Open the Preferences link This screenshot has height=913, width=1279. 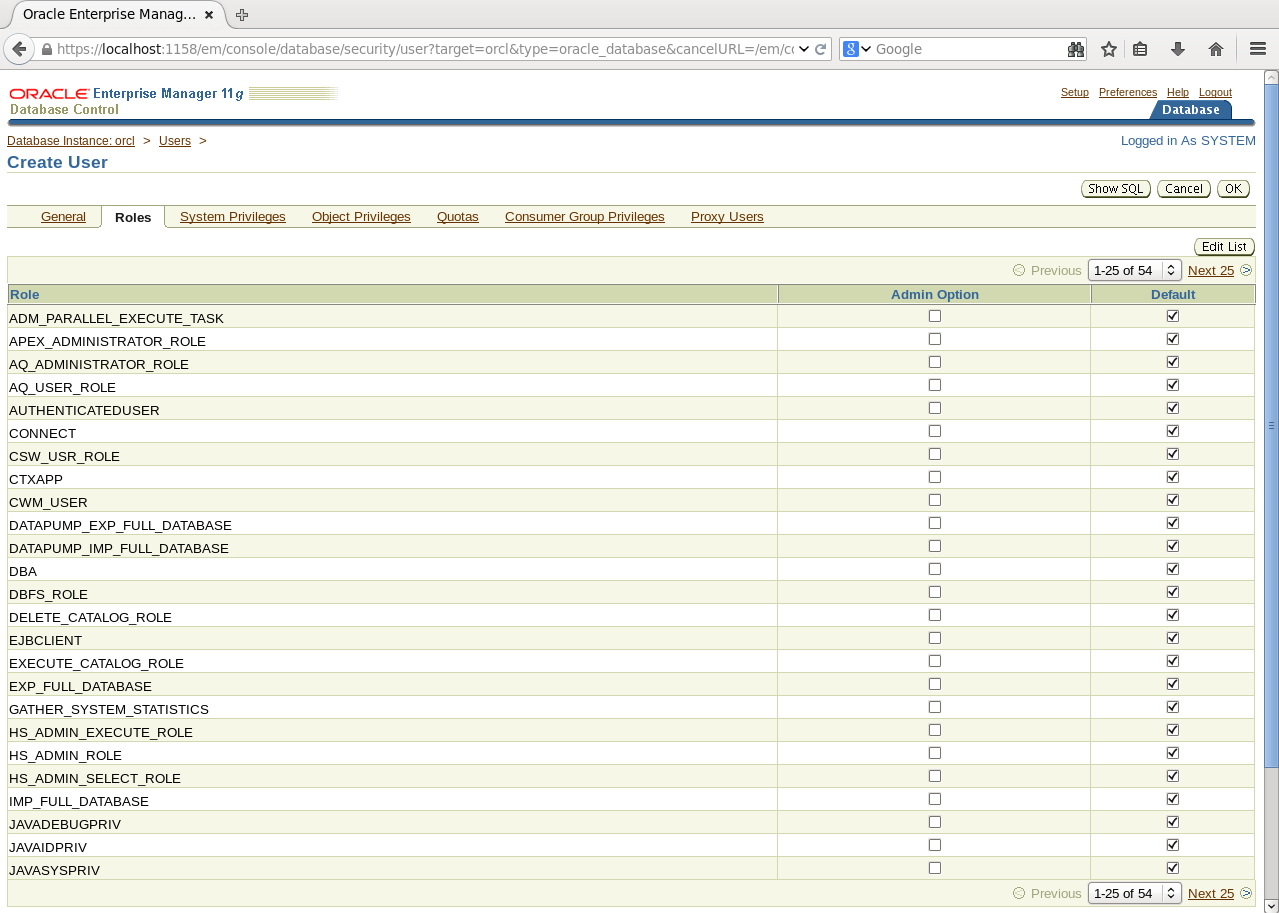click(x=1128, y=92)
